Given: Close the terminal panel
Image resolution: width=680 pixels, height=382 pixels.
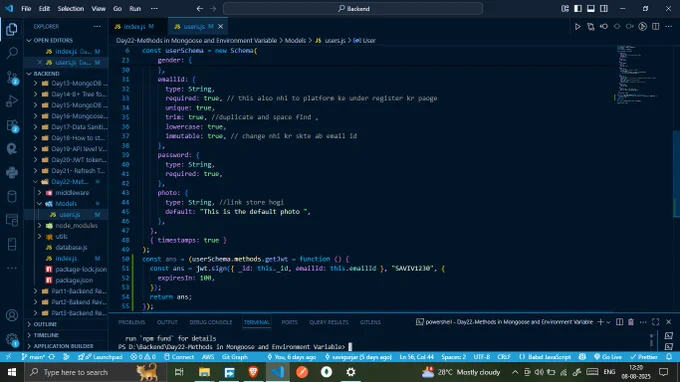Looking at the screenshot, I should (668, 322).
